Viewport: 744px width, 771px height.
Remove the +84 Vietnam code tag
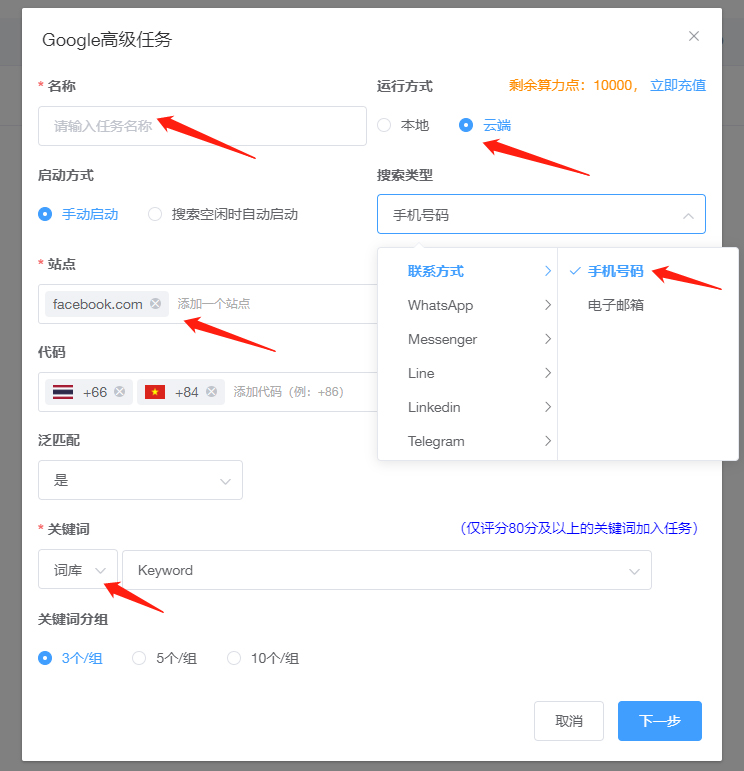pos(211,391)
